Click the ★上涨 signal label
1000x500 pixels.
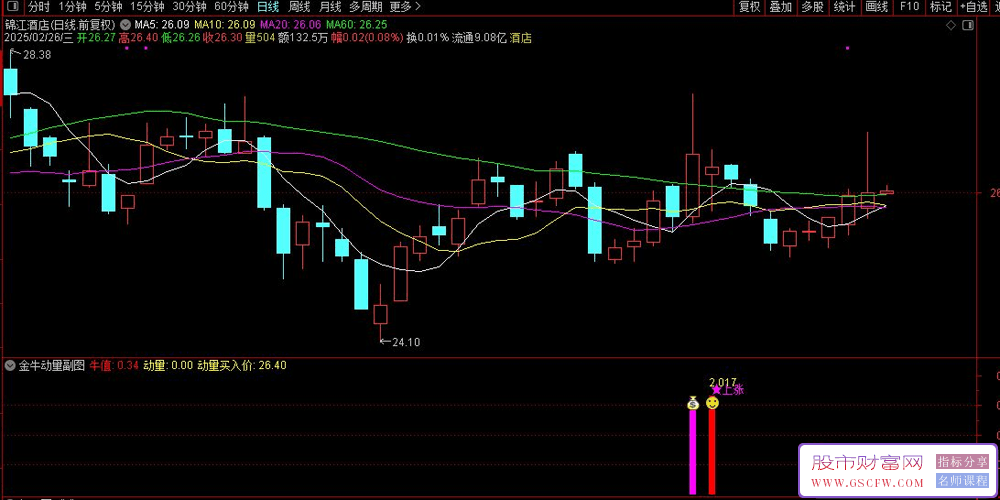point(728,390)
